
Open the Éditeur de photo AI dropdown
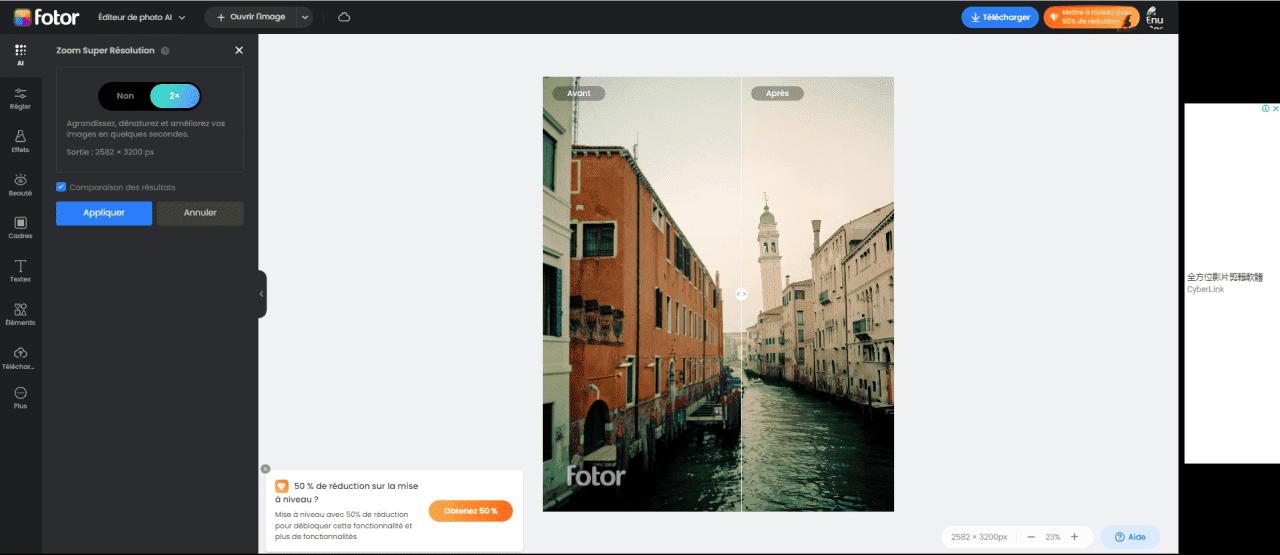click(142, 17)
